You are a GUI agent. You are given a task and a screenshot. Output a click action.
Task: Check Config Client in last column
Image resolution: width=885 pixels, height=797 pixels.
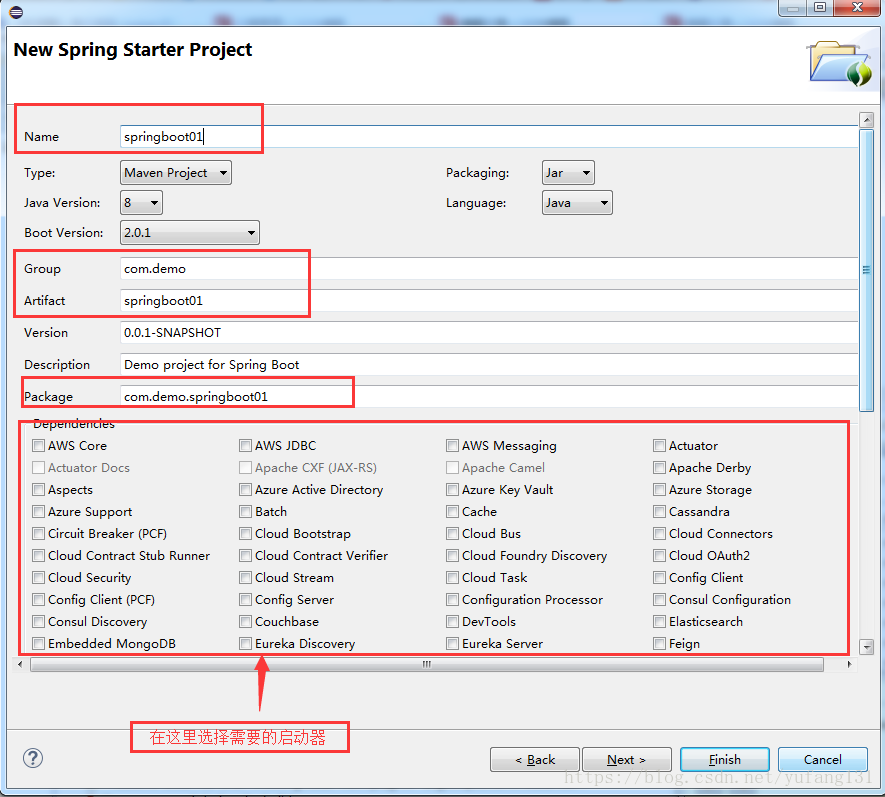tap(659, 577)
